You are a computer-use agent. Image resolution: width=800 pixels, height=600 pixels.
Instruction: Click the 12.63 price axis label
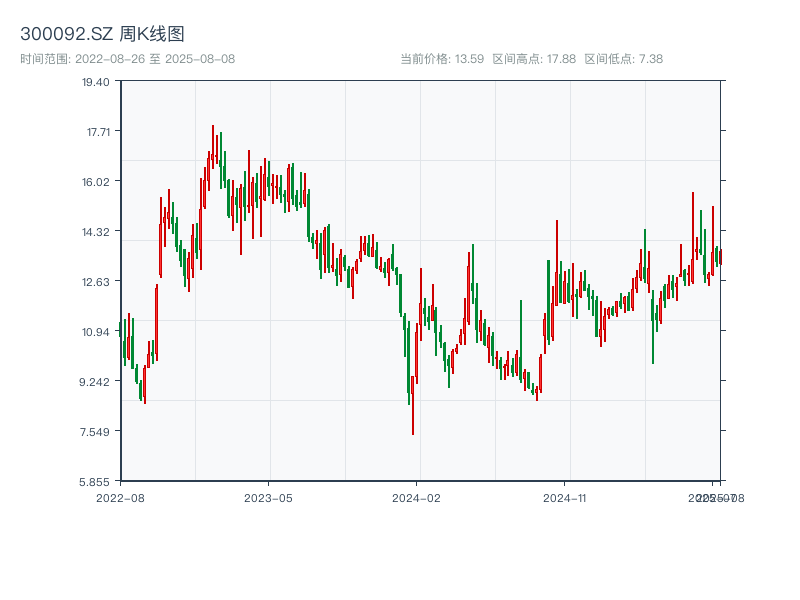pyautogui.click(x=96, y=281)
